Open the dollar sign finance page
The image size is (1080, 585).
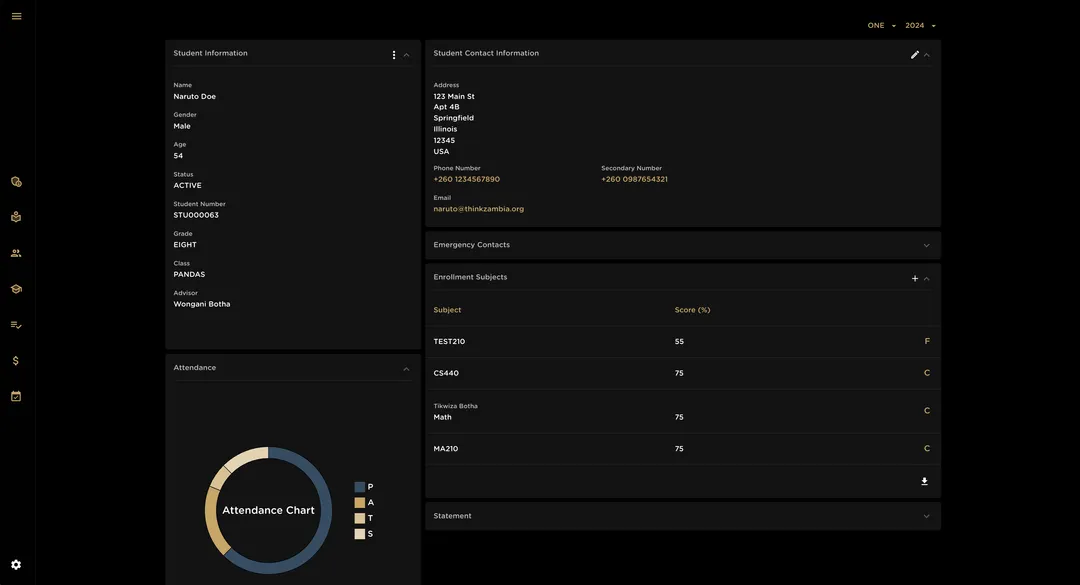[16, 361]
